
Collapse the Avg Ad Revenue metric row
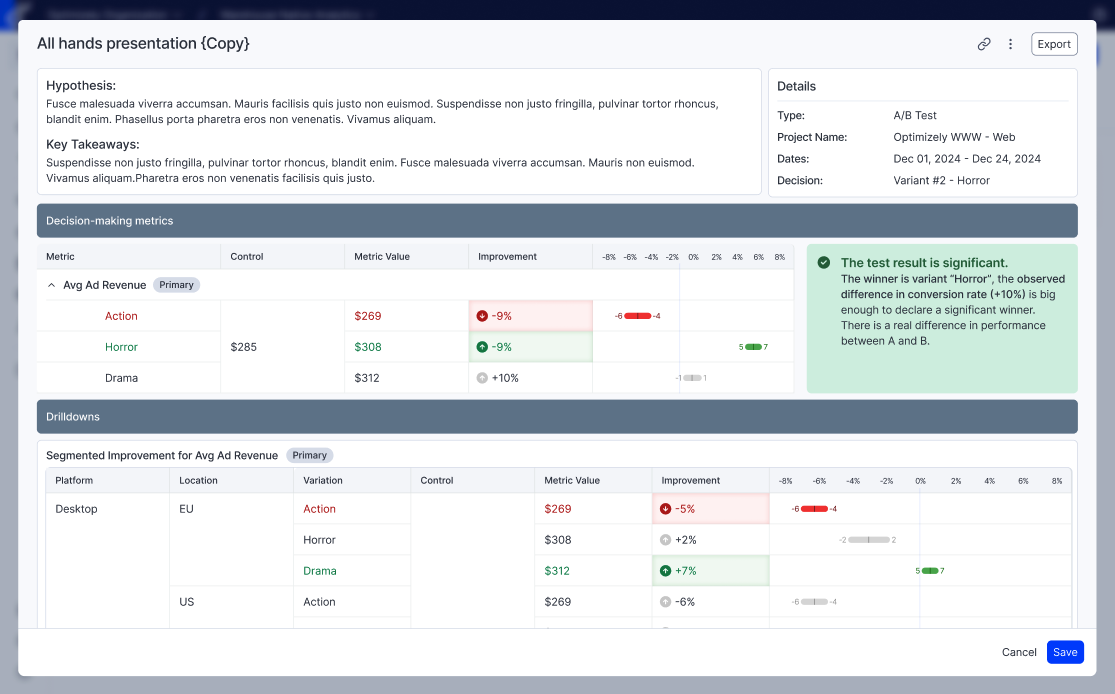tap(52, 285)
